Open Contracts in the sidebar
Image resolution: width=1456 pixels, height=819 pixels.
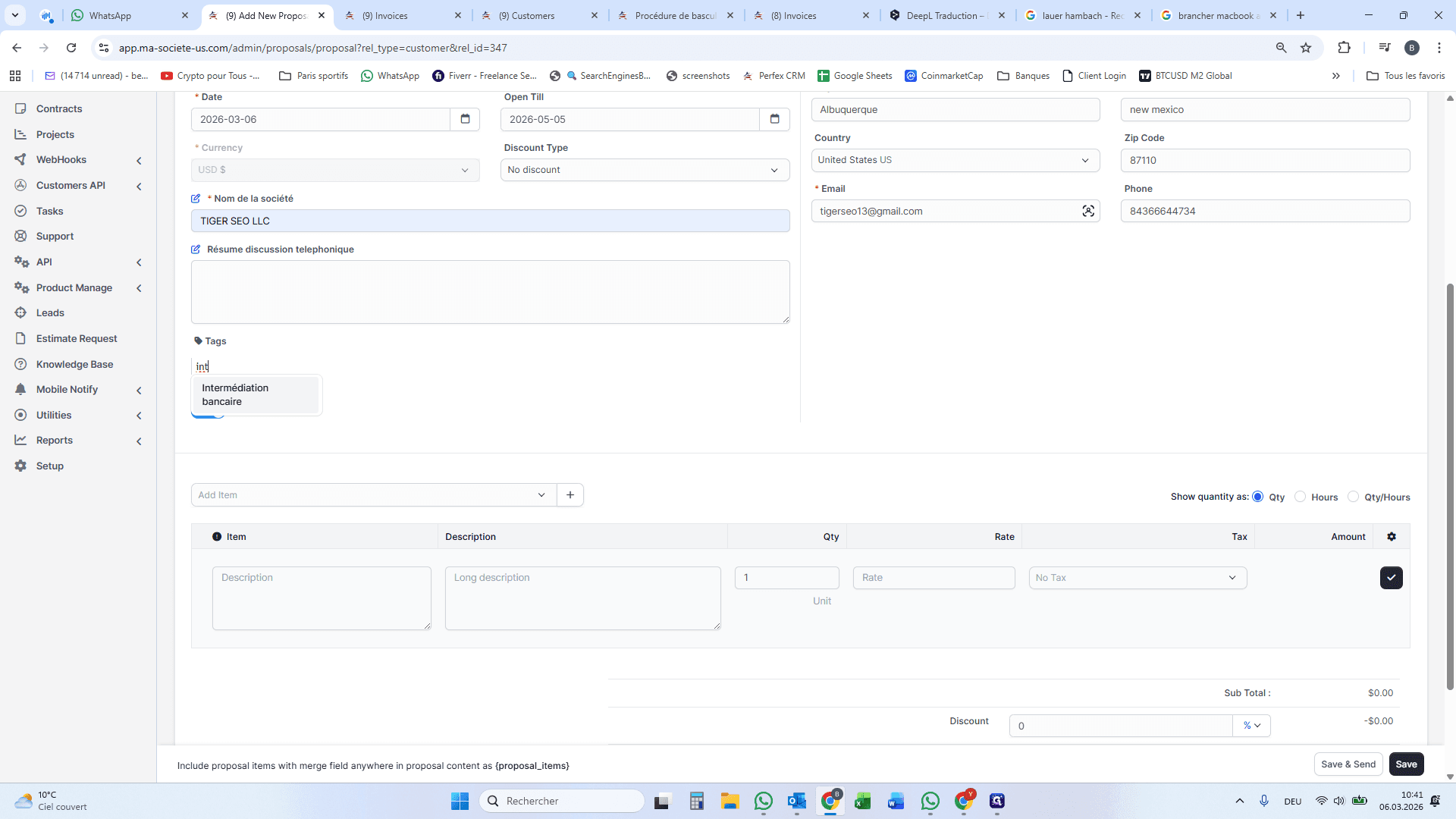pos(59,109)
